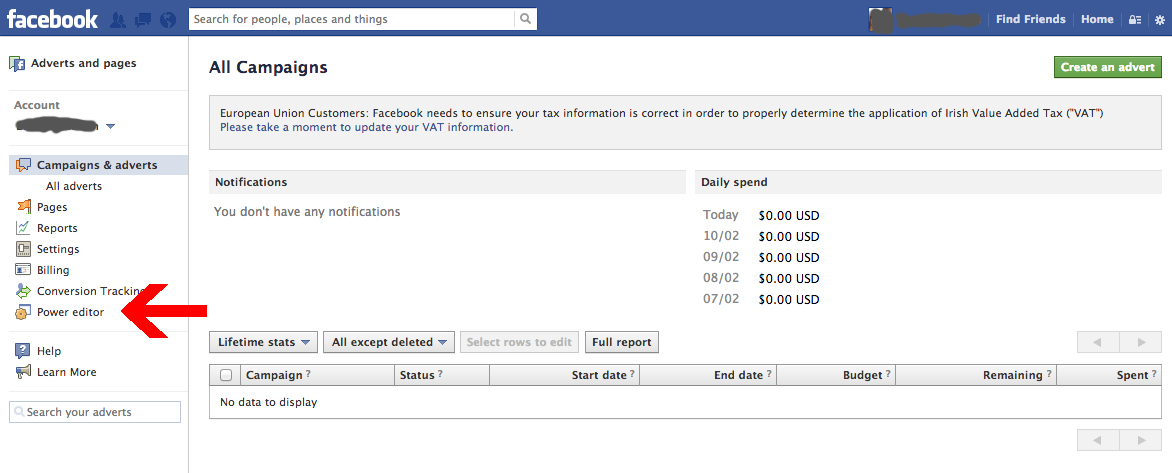Open Reports in the sidebar
Viewport: 1172px width, 473px height.
[x=58, y=228]
